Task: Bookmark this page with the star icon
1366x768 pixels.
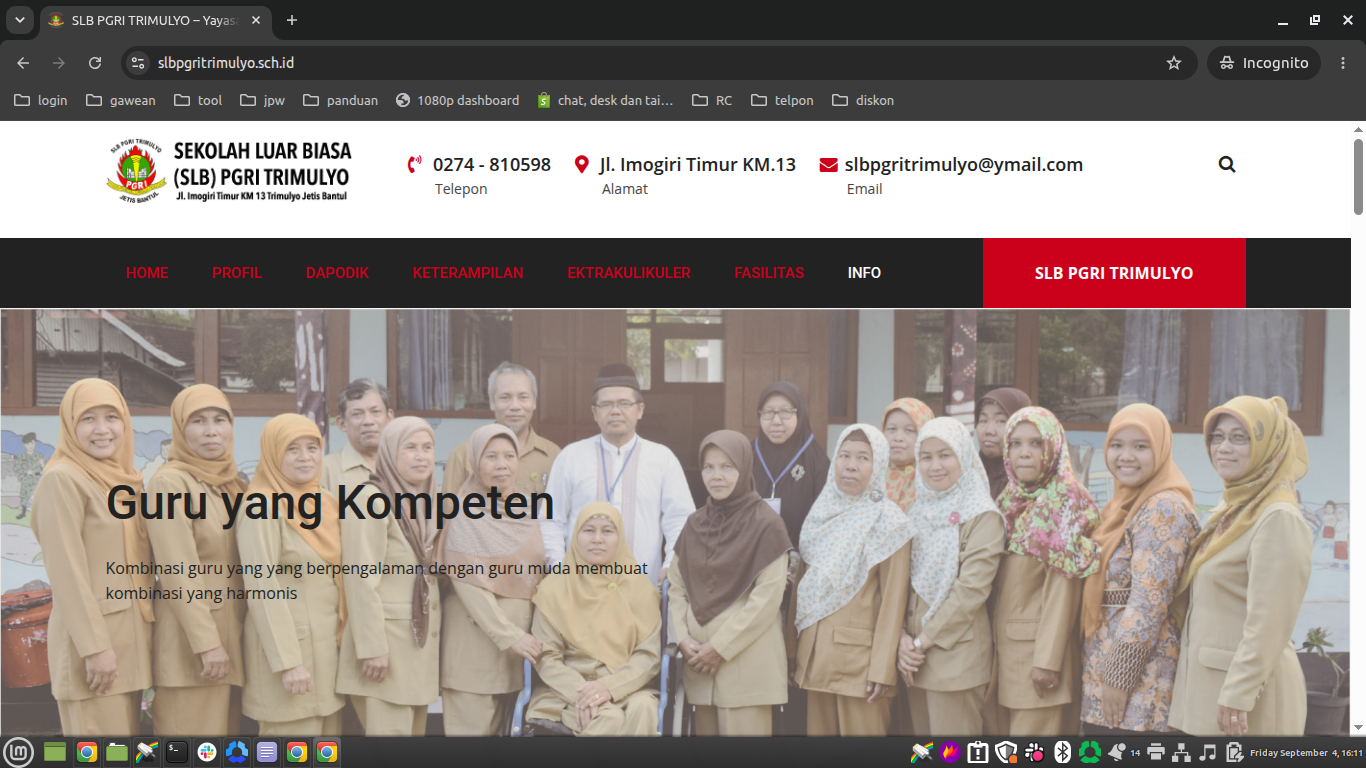Action: tap(1174, 63)
